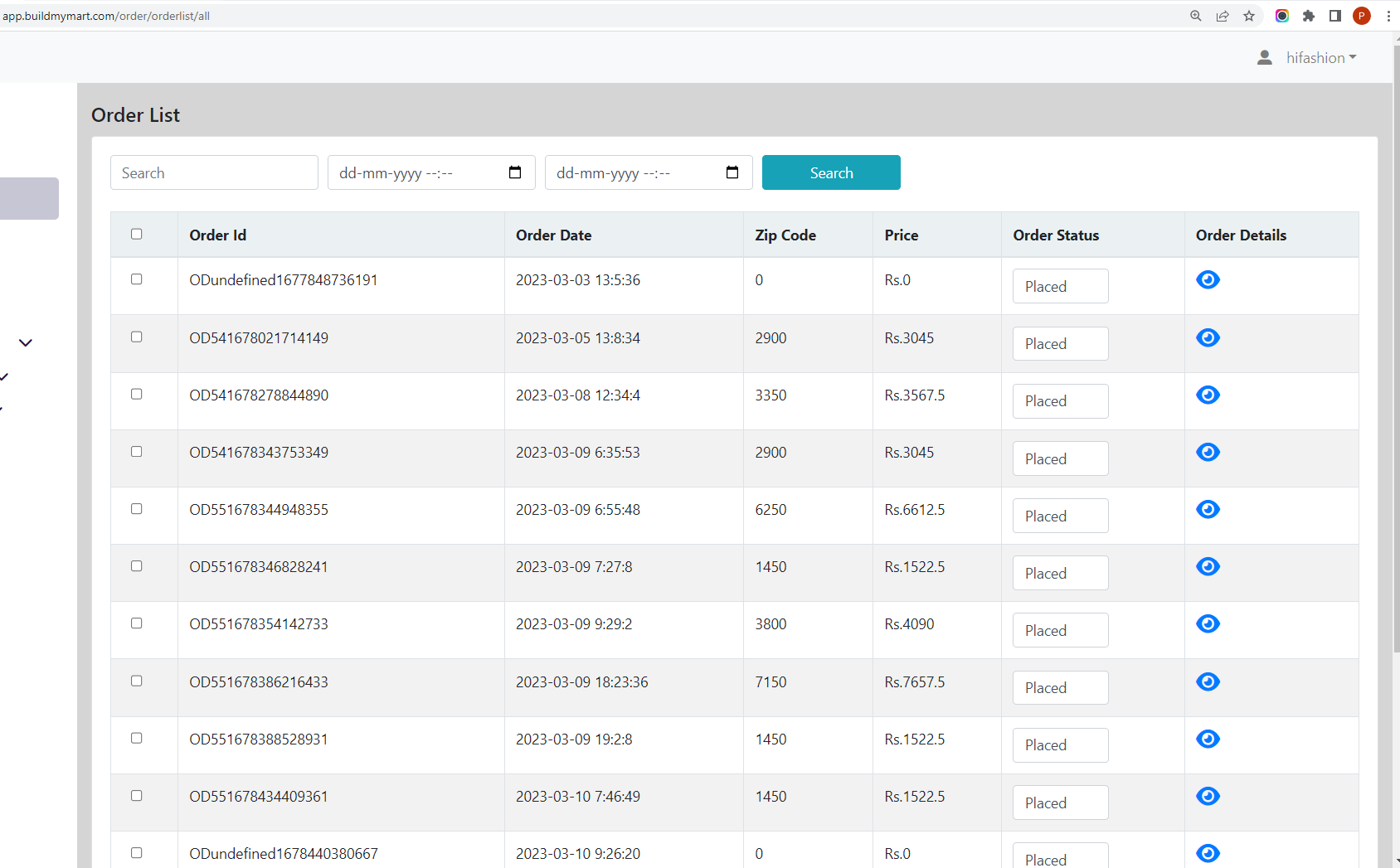View details for order OD551678344948355
Screen dimensions: 1400x868
coord(1208,510)
